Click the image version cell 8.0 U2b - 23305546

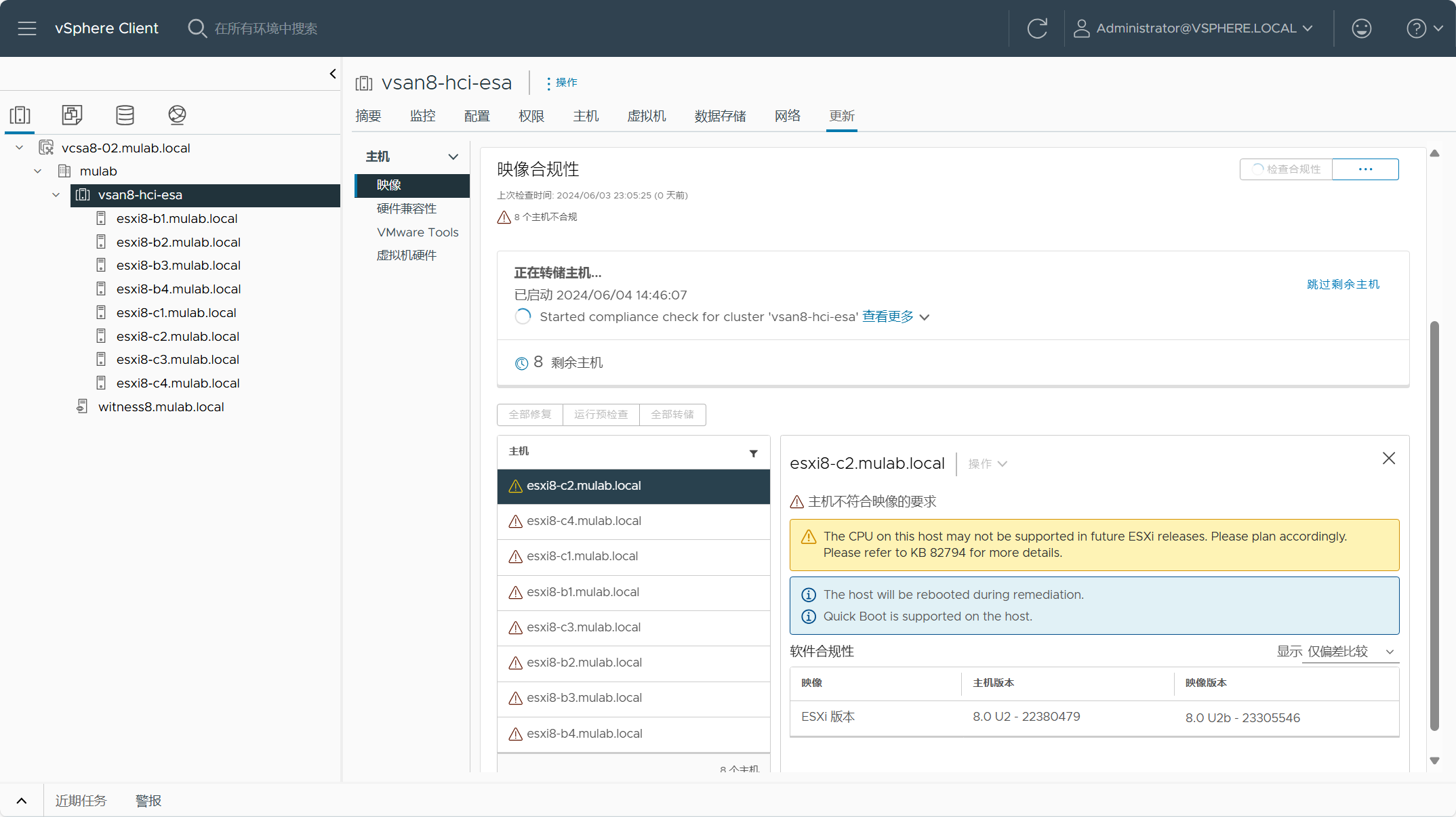(1242, 718)
